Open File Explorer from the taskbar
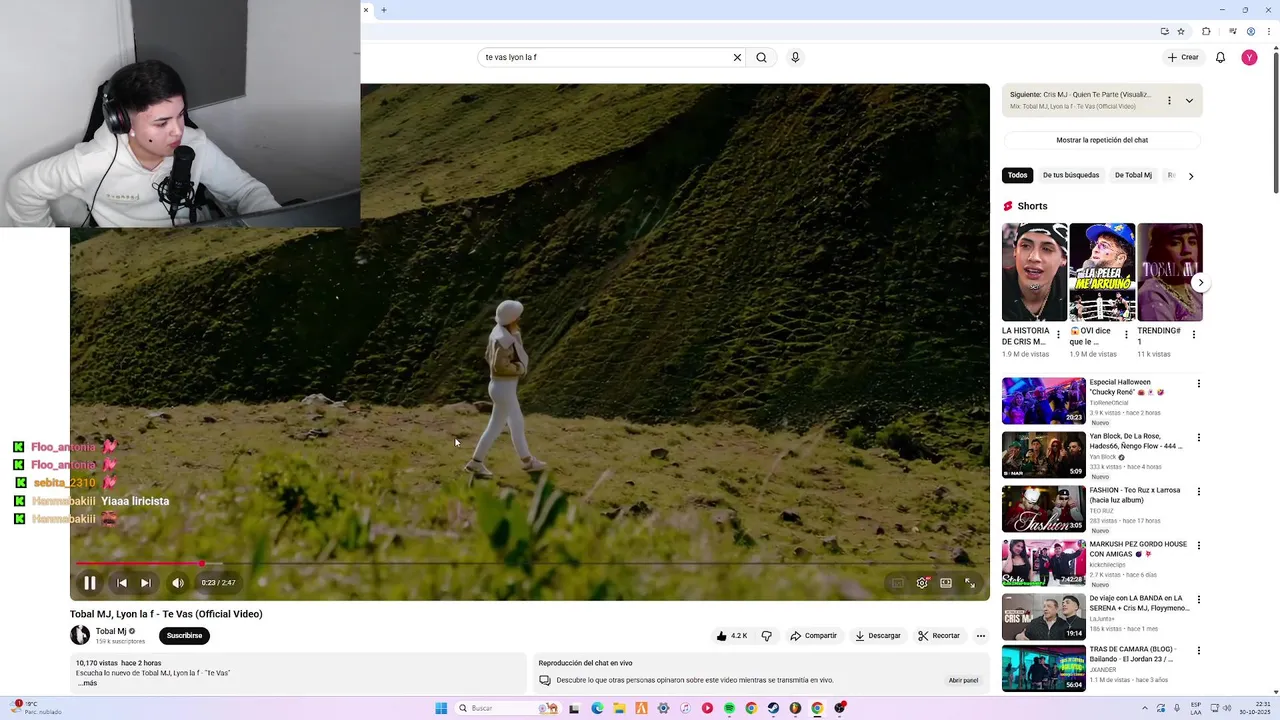Screen dimensions: 1280x720 click(x=619, y=708)
